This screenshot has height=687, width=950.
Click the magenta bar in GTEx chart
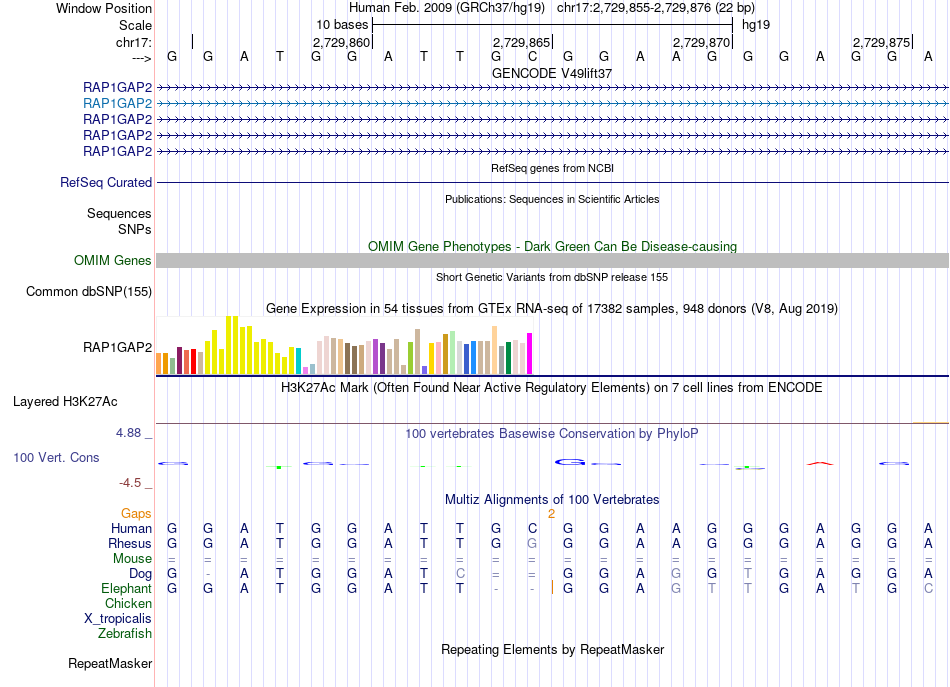[530, 353]
